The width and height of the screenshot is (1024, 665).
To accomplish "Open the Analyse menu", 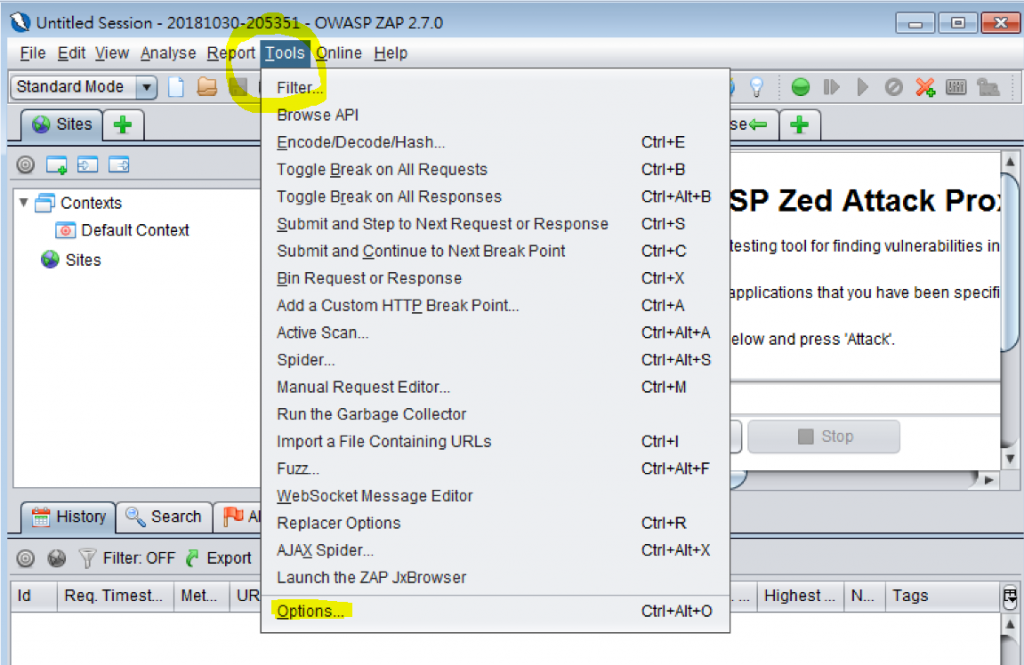I will pos(168,53).
